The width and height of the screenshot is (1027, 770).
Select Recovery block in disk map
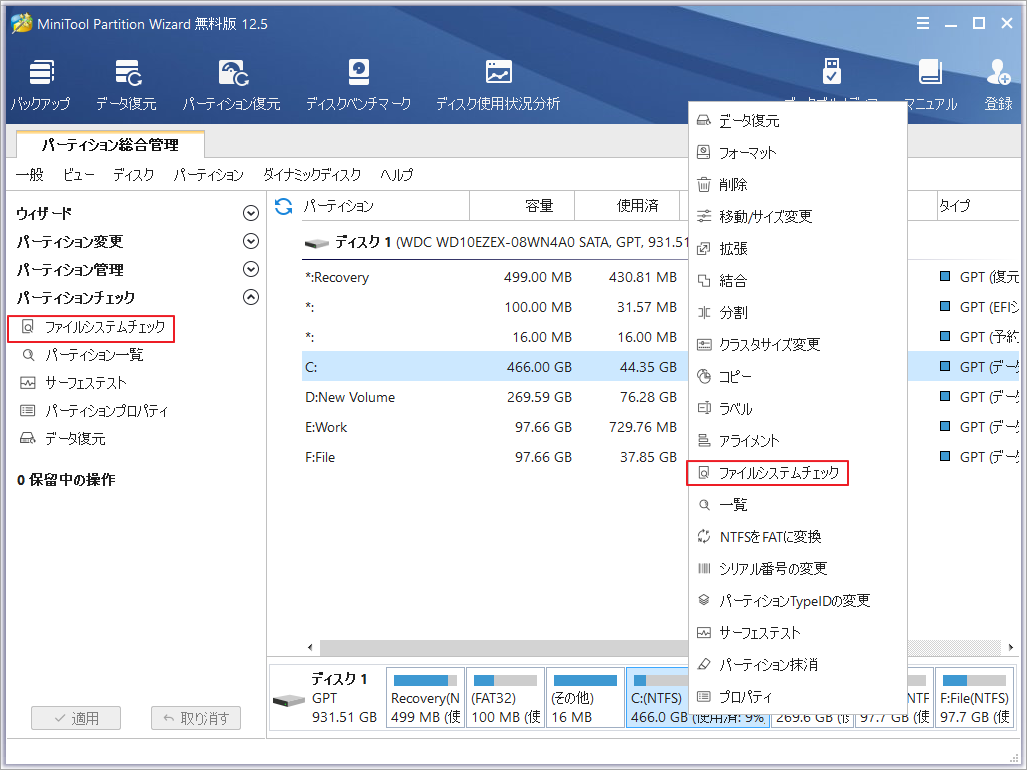[x=425, y=698]
